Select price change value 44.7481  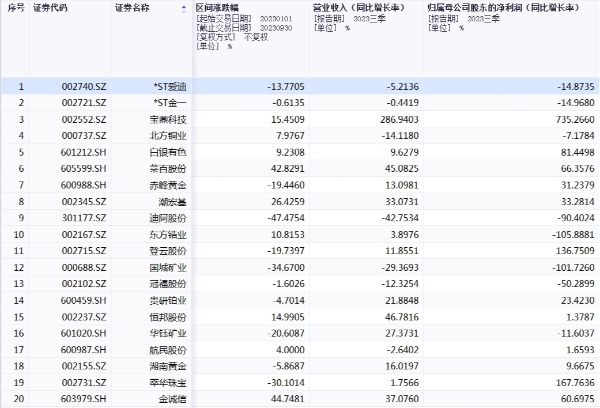coord(288,399)
